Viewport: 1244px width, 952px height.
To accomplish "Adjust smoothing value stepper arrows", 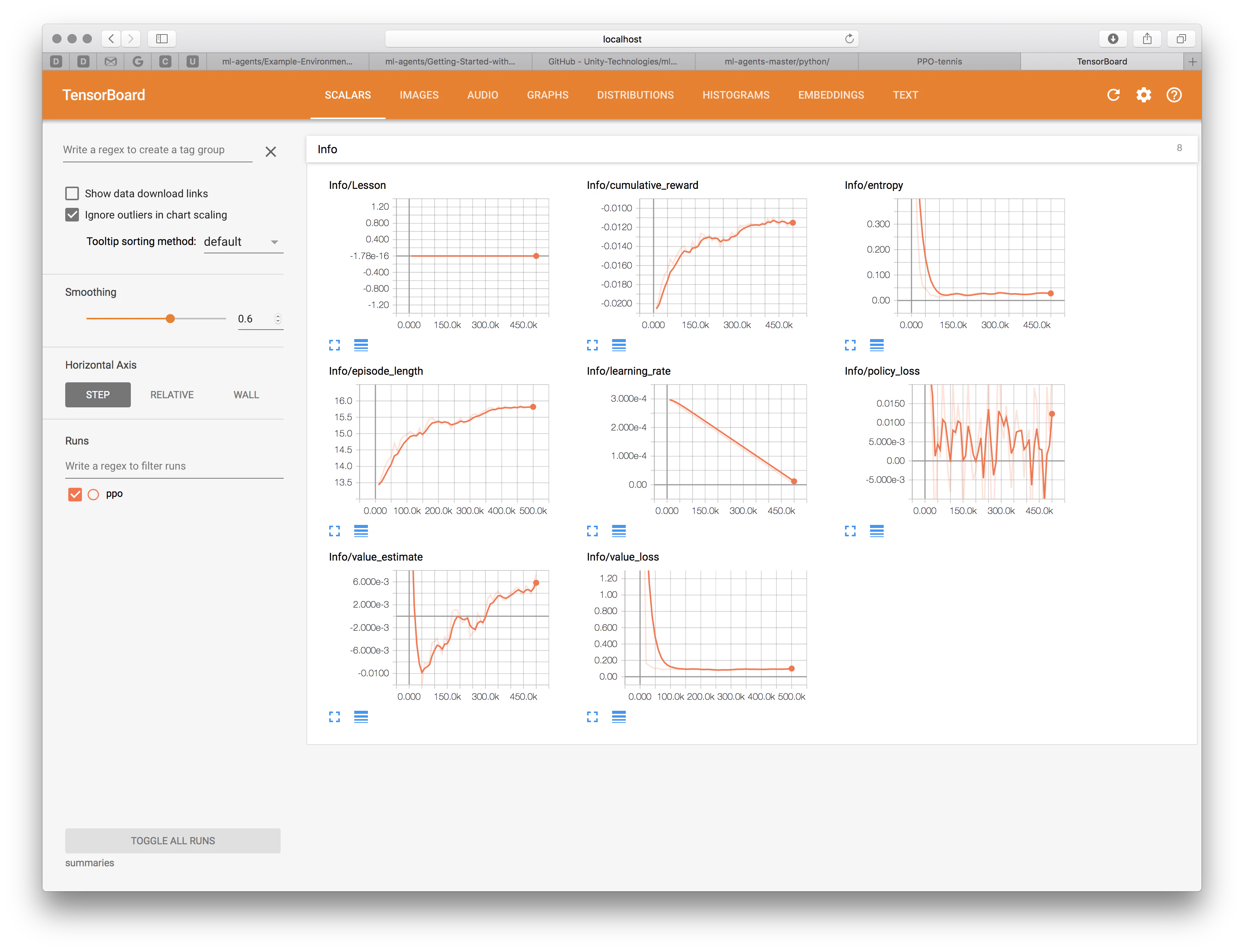I will 278,319.
